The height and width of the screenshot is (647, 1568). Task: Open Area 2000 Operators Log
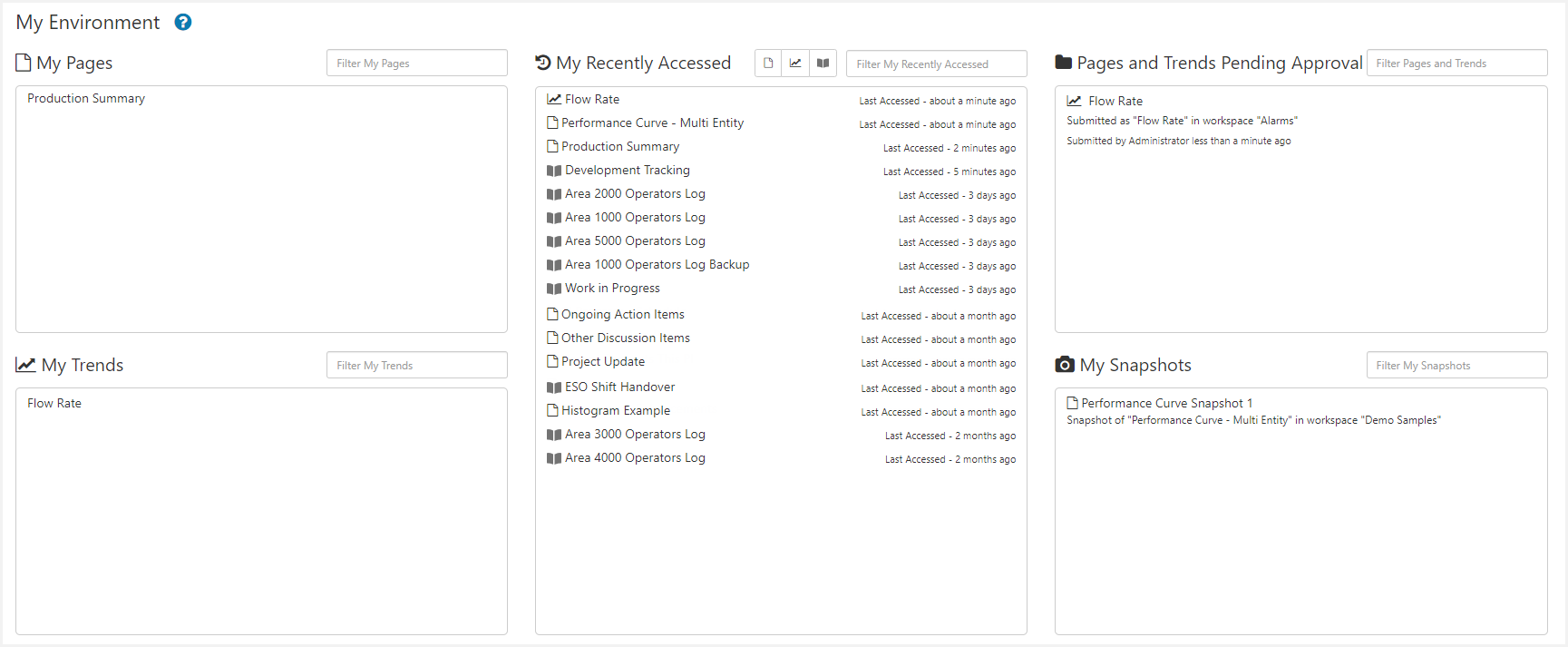click(x=635, y=194)
